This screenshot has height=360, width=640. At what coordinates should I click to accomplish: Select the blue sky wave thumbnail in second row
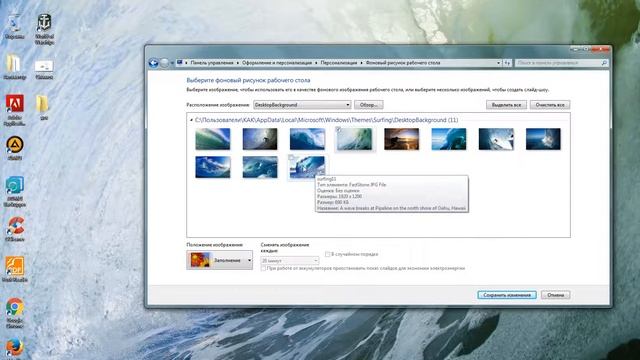click(213, 167)
